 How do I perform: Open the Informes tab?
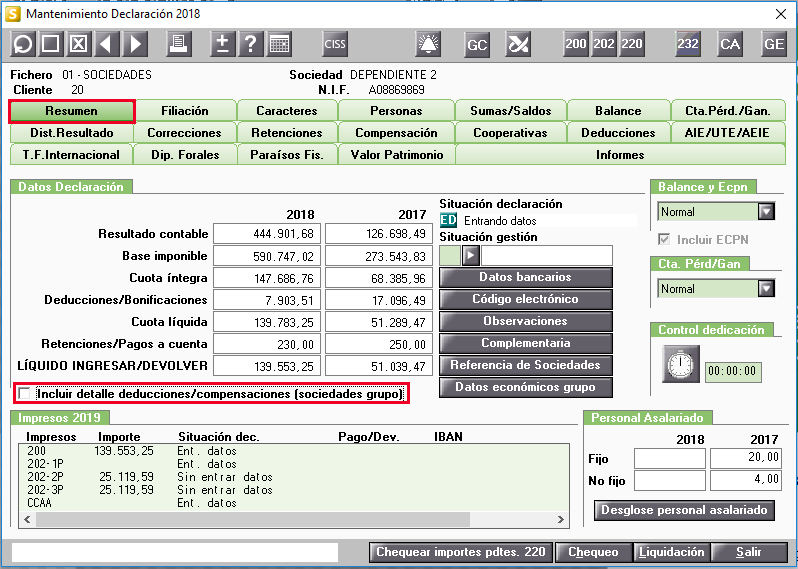click(620, 155)
